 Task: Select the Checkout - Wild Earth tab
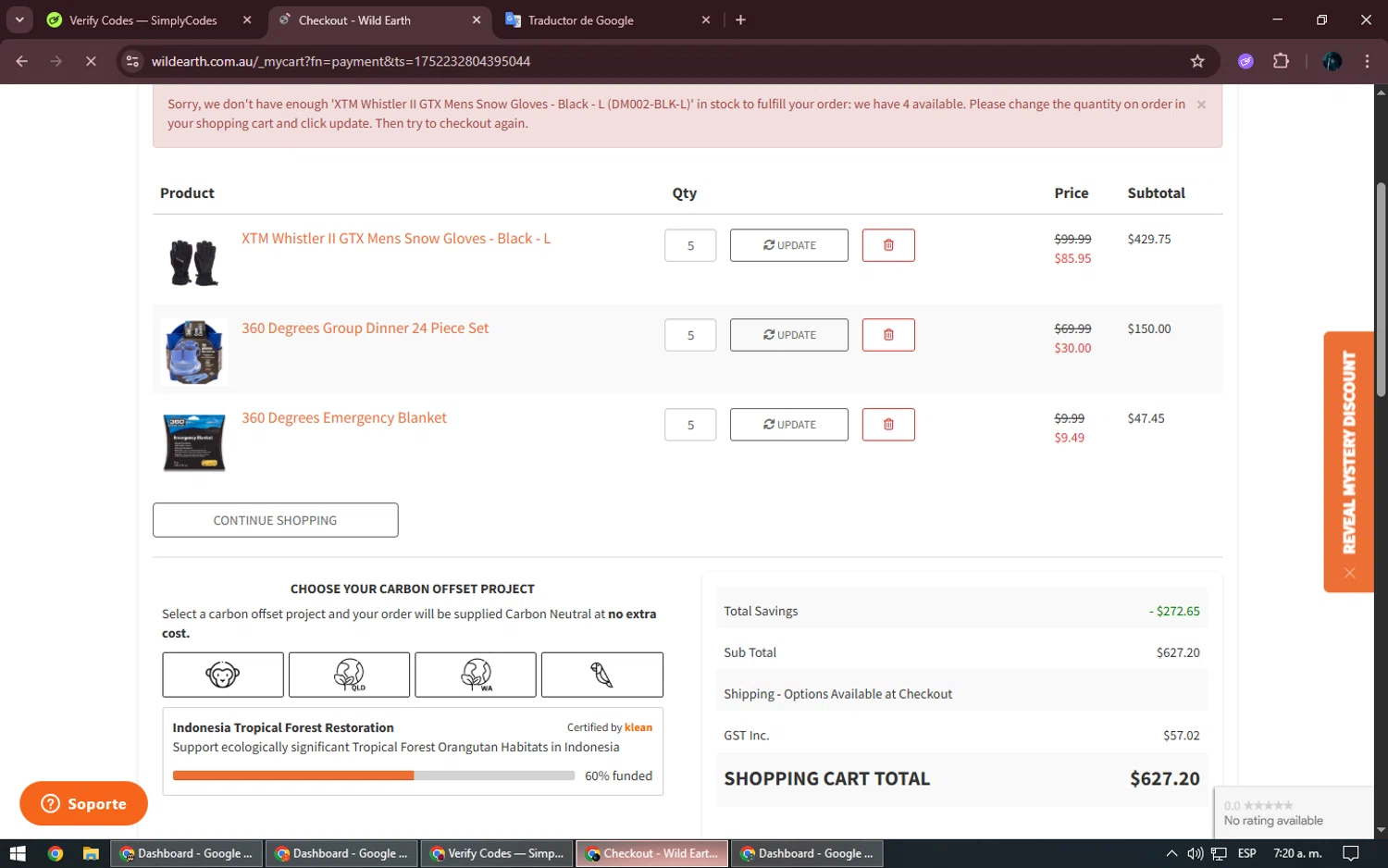(x=354, y=19)
